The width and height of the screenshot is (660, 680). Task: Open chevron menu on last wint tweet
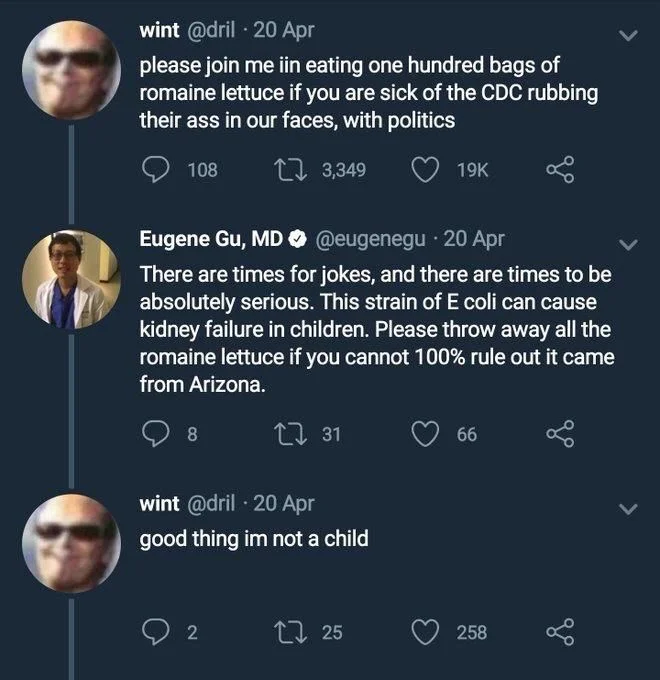click(628, 509)
